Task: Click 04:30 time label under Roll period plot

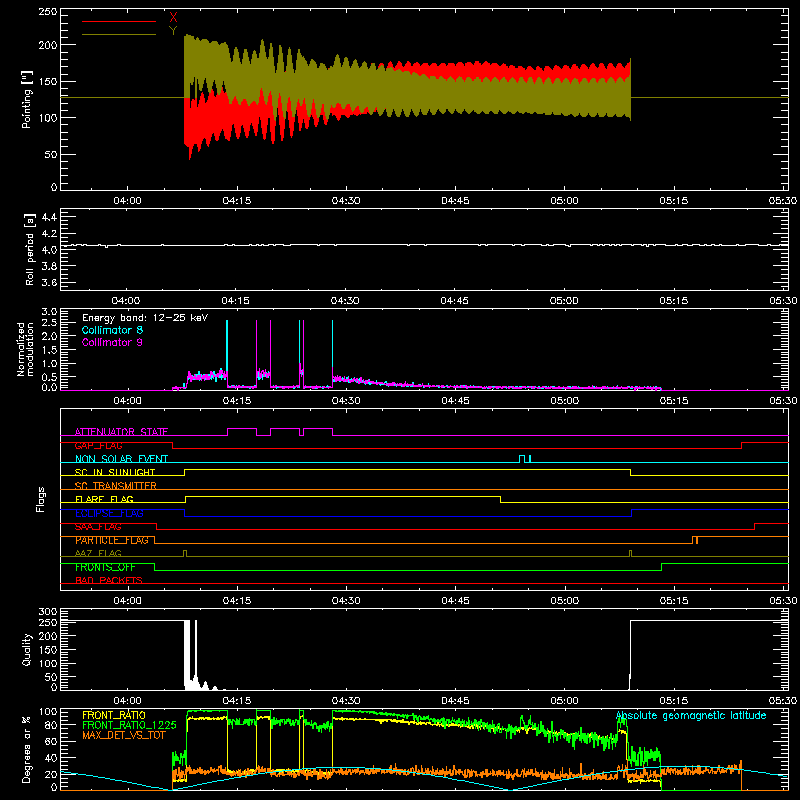Action: pyautogui.click(x=345, y=301)
